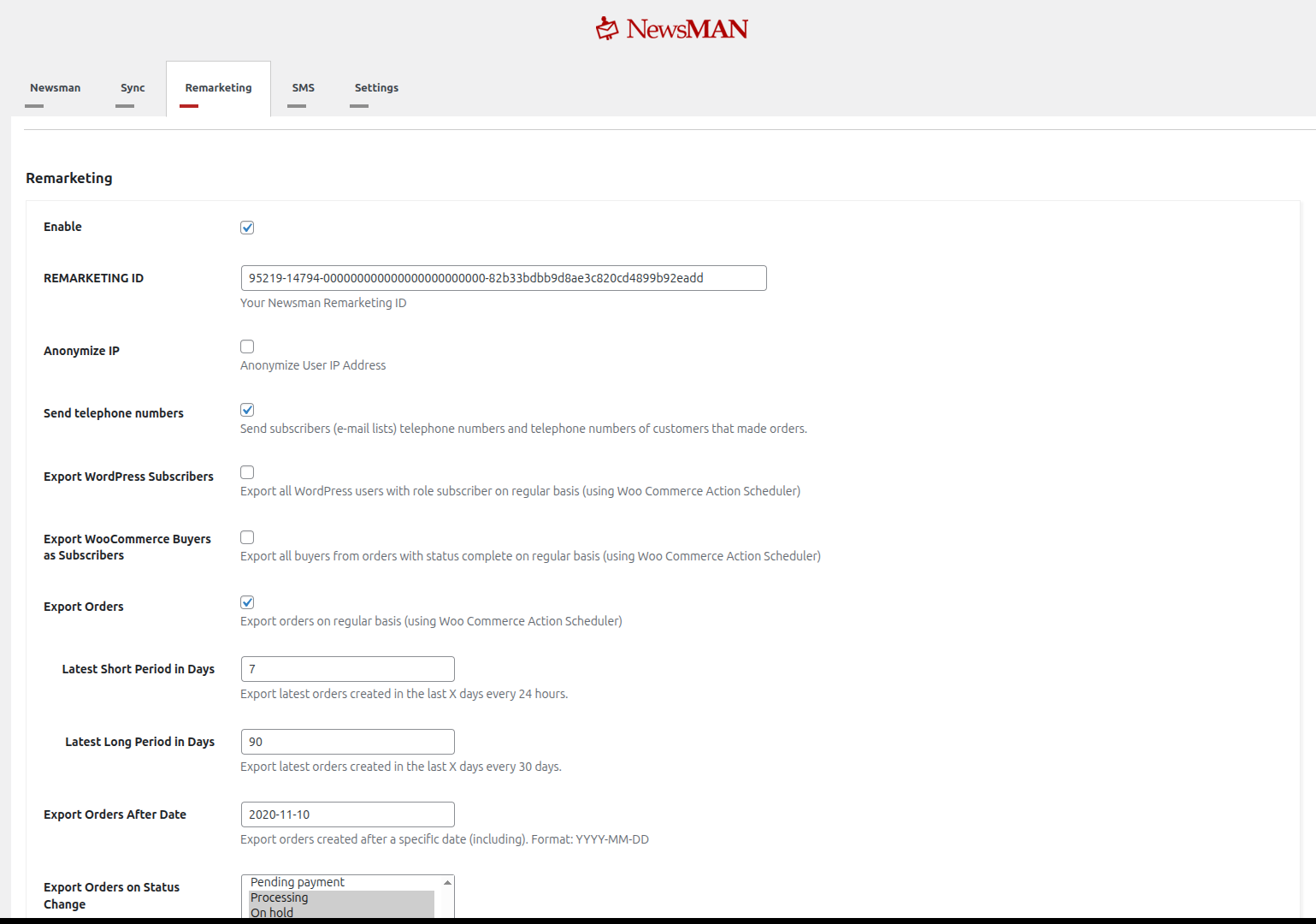Check Export WordPress Subscribers option

click(247, 472)
